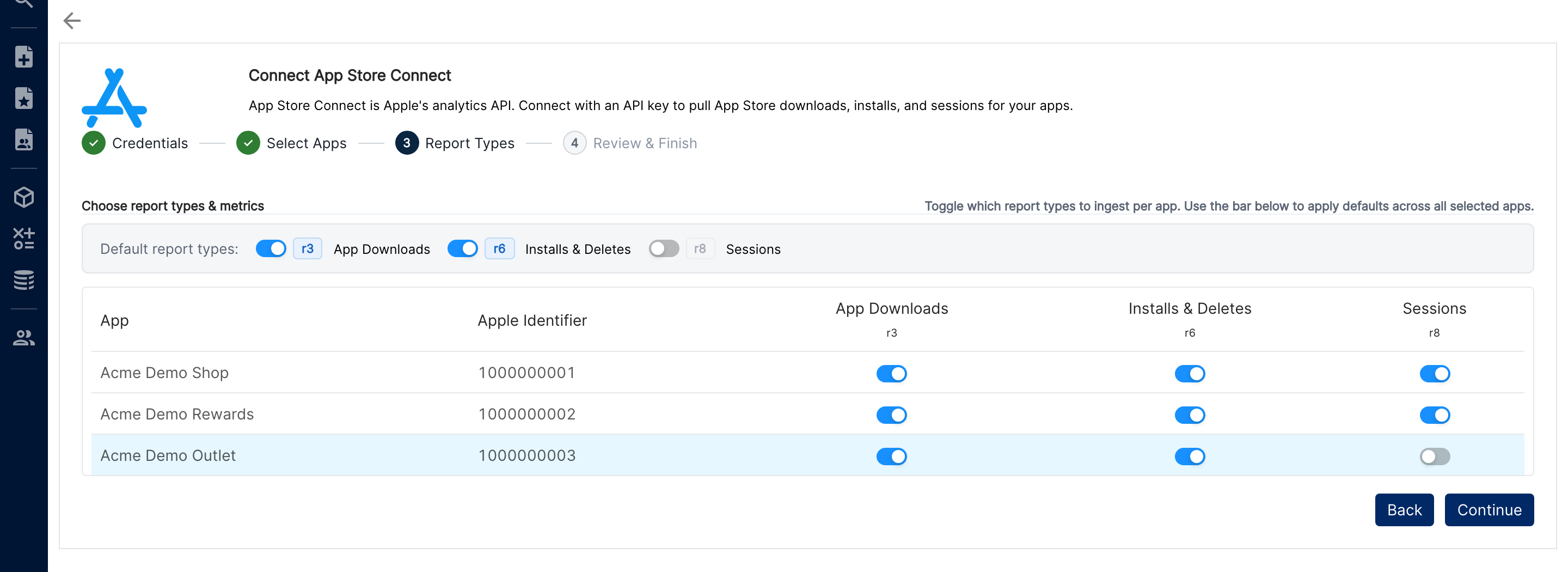Click the Apple Identifier column header
Screen dimensions: 1568x572
point(532,320)
